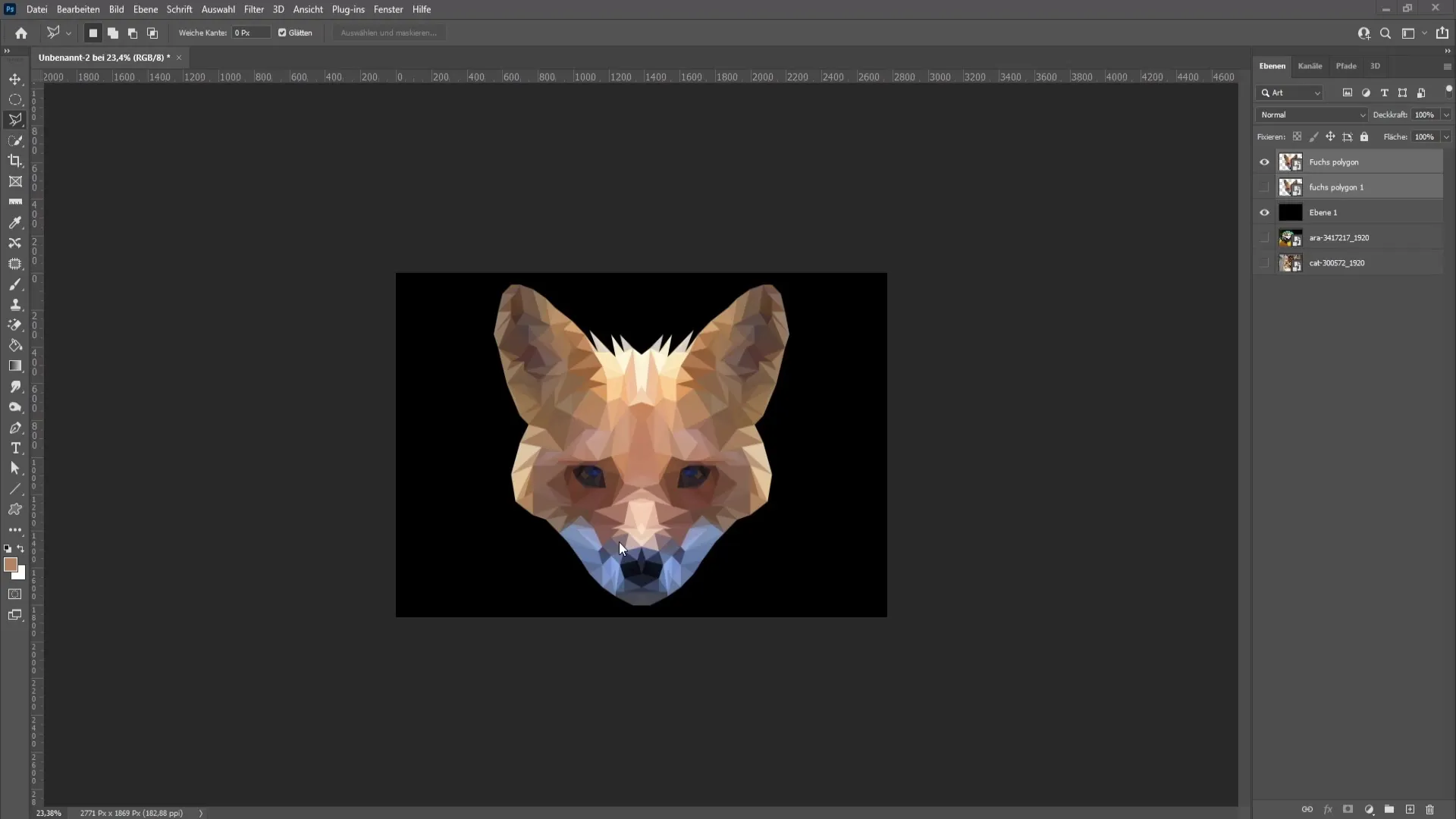Select the Text tool in toolbar

16,449
